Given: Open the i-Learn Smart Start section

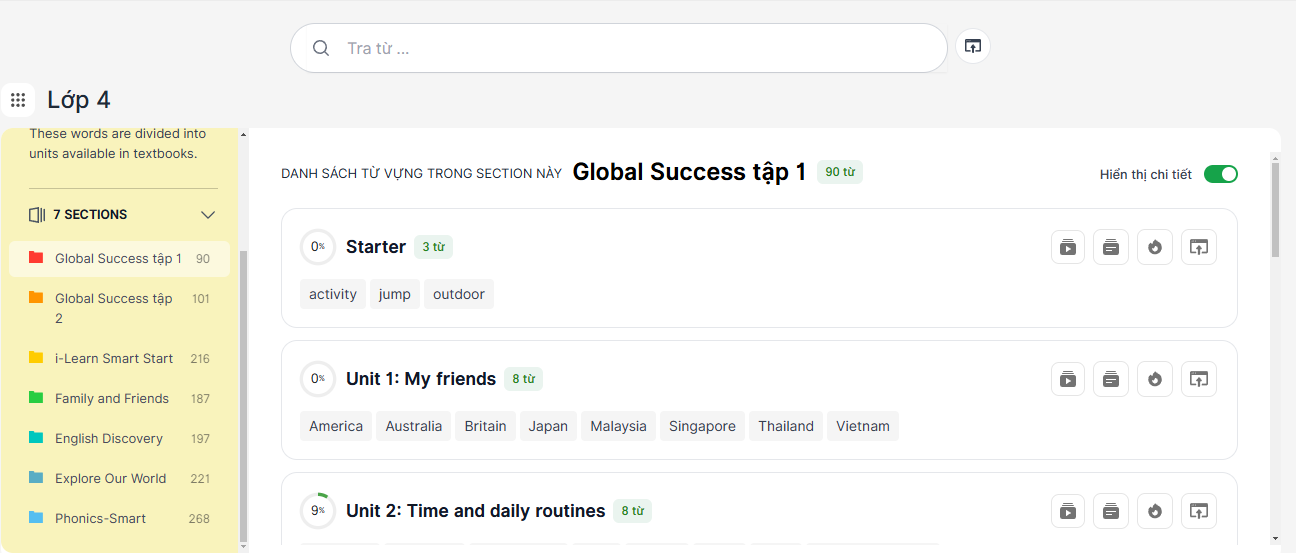Looking at the screenshot, I should click(114, 358).
